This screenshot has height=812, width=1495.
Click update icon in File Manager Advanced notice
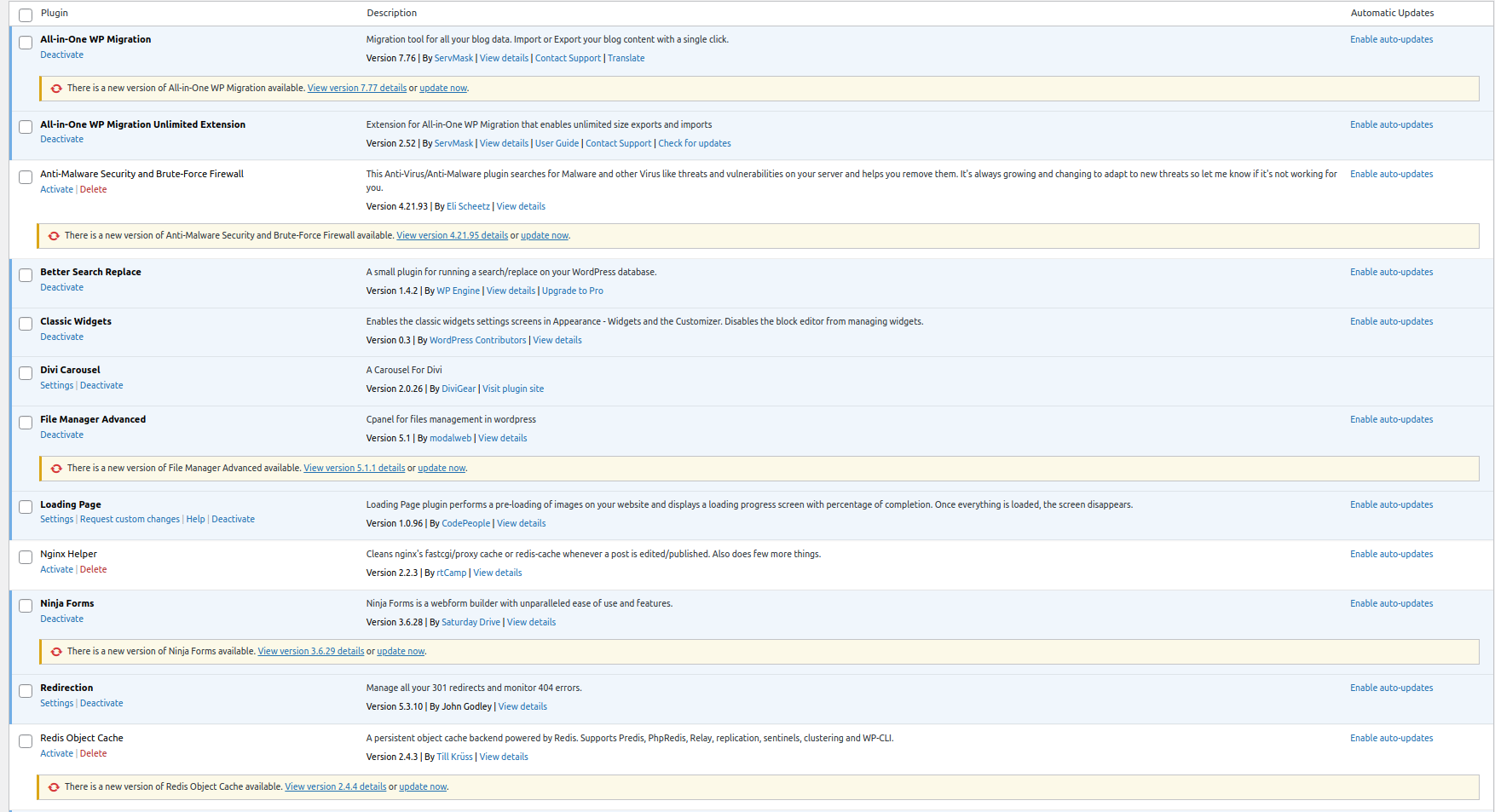click(56, 469)
